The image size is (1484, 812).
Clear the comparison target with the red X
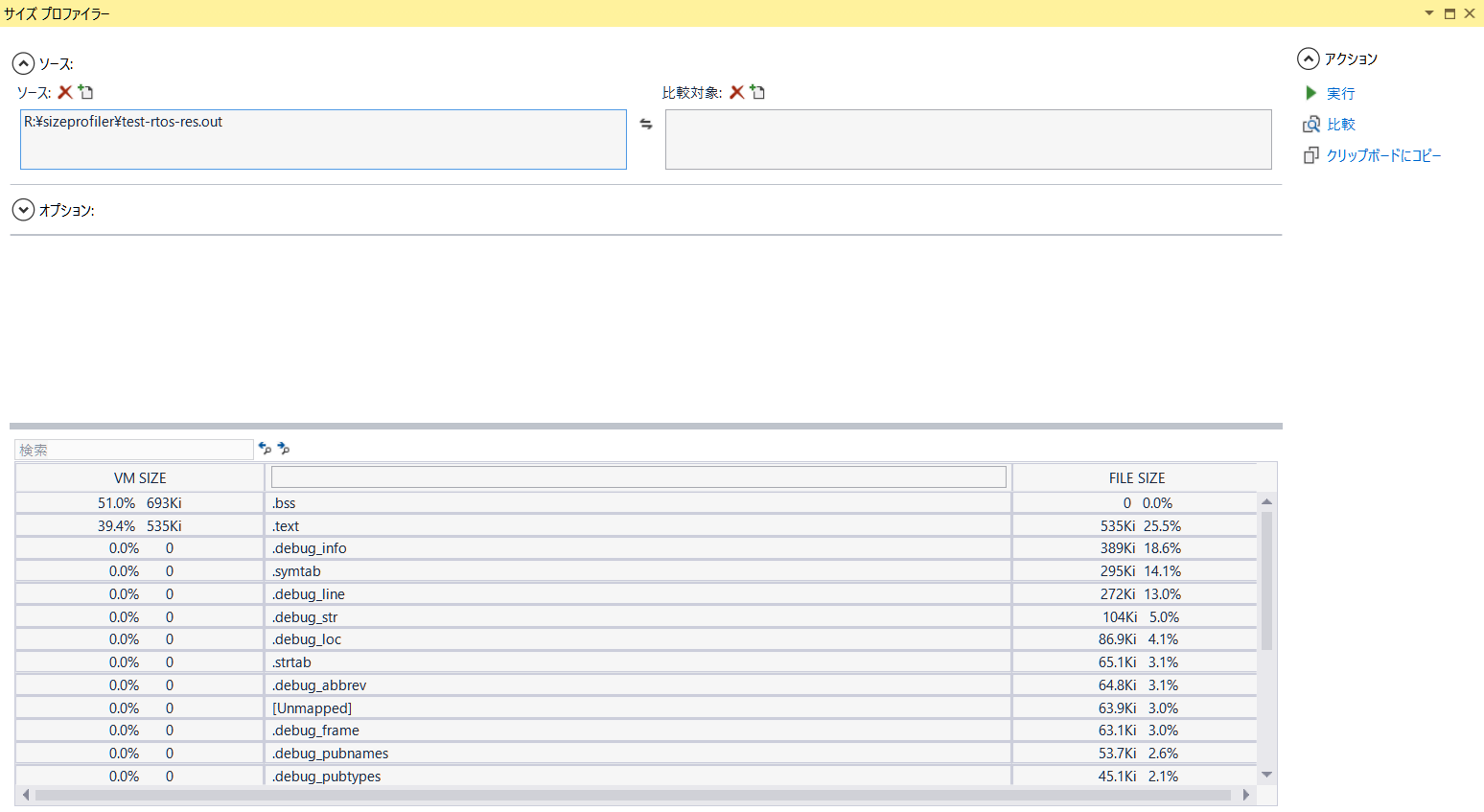(x=737, y=92)
